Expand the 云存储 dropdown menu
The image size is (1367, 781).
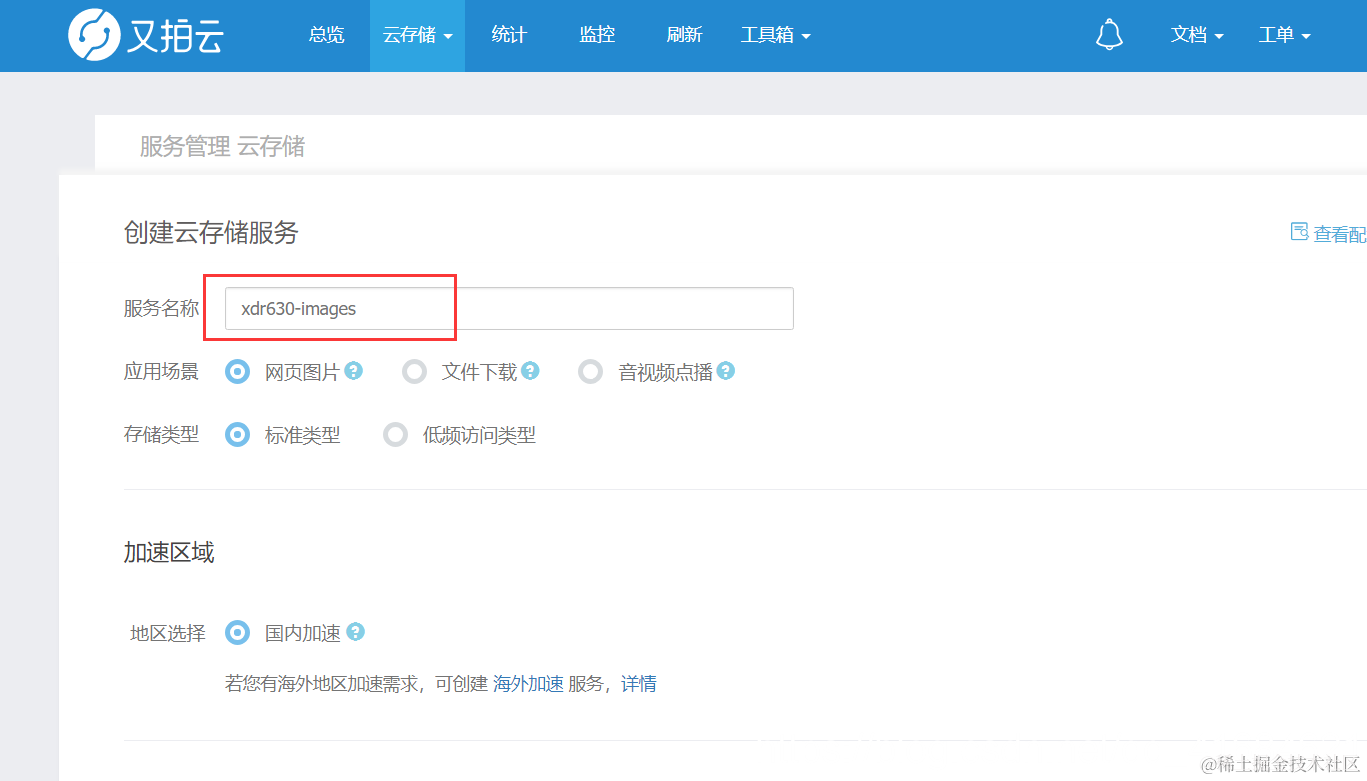tap(417, 35)
